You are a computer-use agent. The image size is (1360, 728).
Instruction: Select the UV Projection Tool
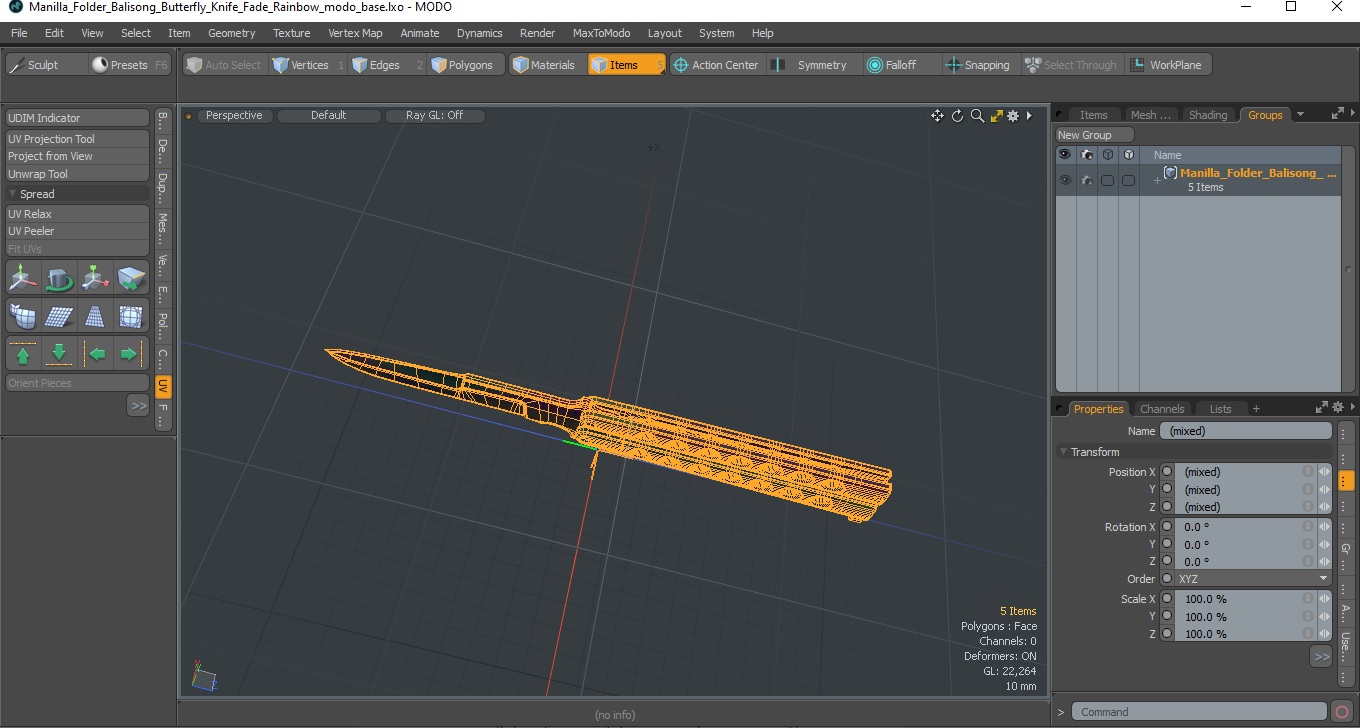[77, 139]
